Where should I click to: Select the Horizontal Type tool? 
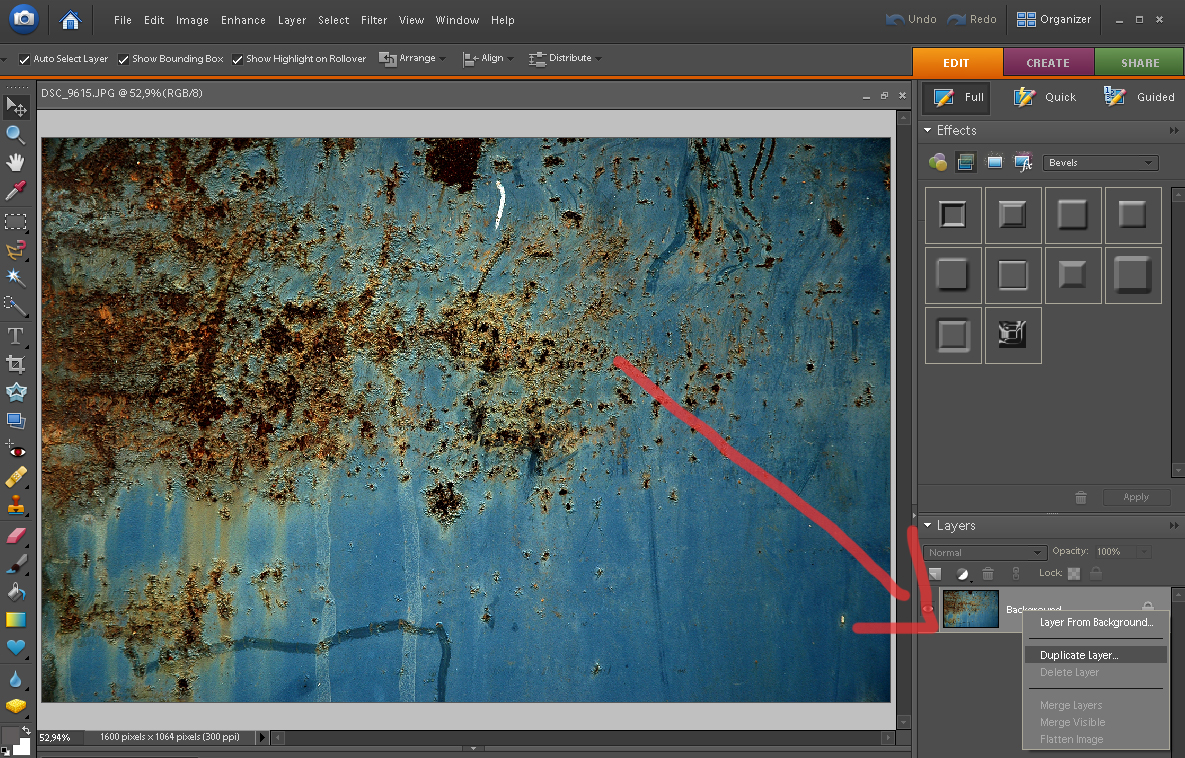coord(16,335)
